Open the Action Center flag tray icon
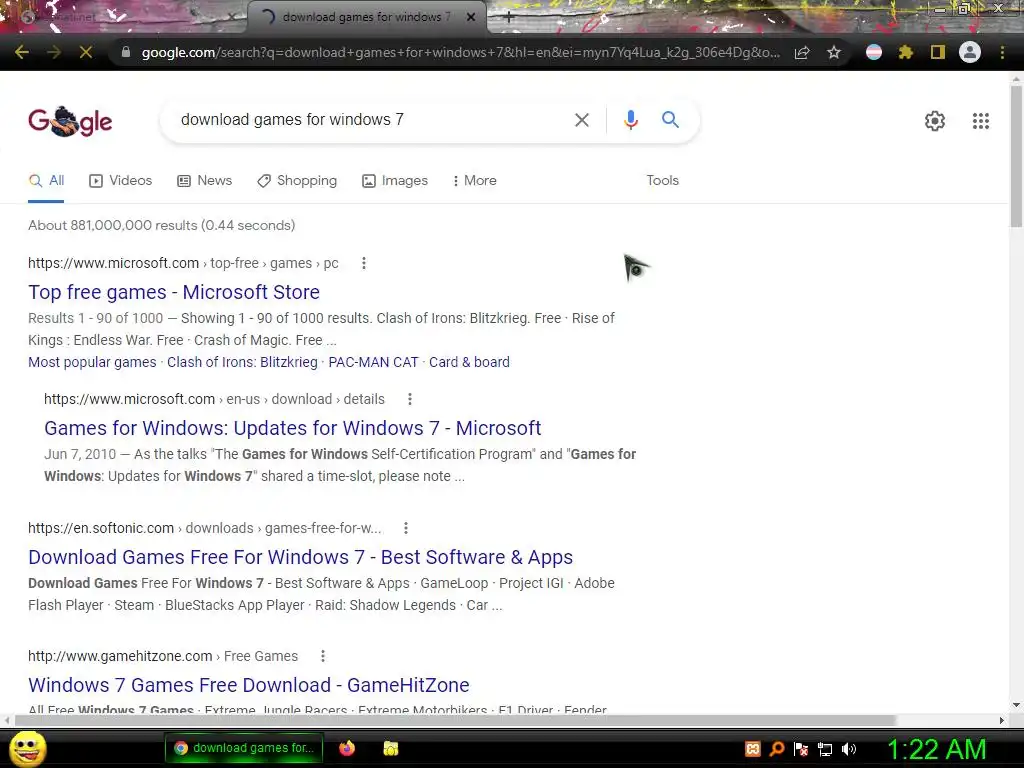Image resolution: width=1024 pixels, height=768 pixels. point(801,749)
